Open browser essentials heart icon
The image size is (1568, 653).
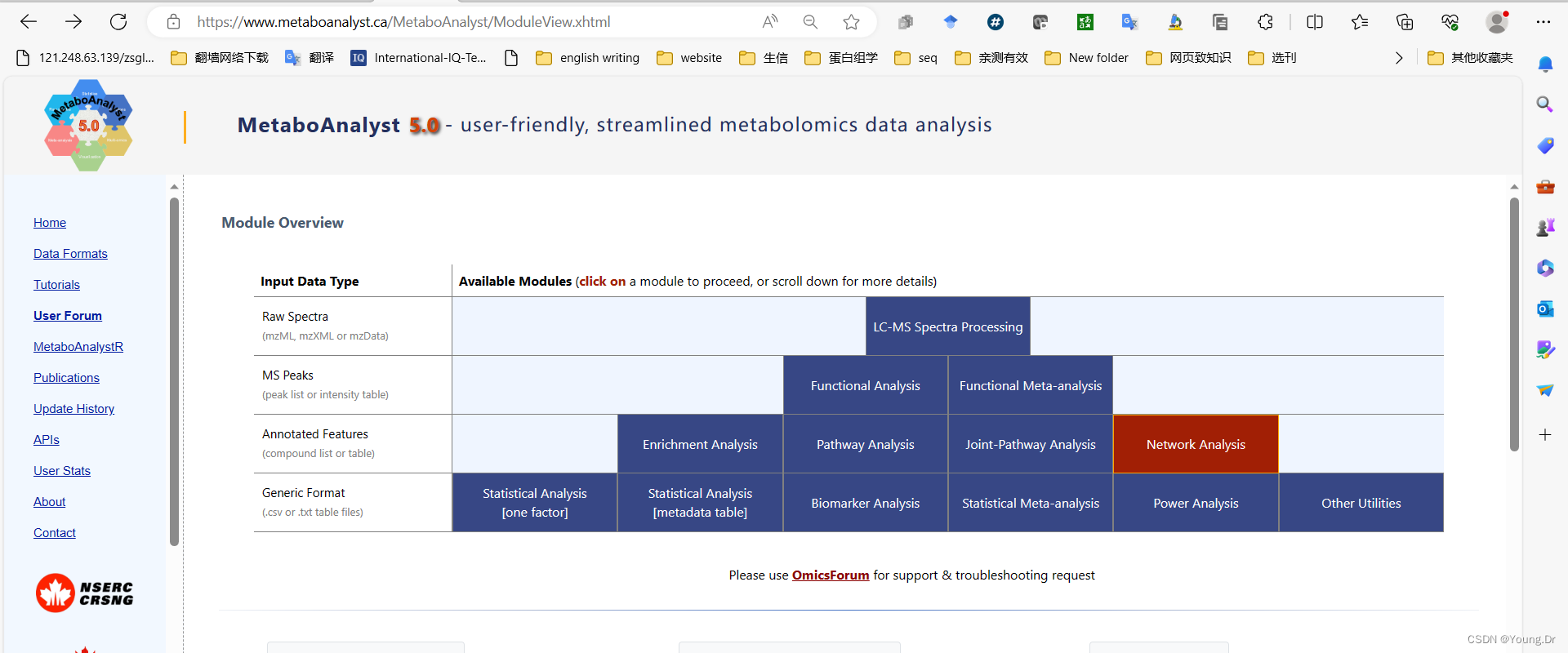coord(1450,22)
